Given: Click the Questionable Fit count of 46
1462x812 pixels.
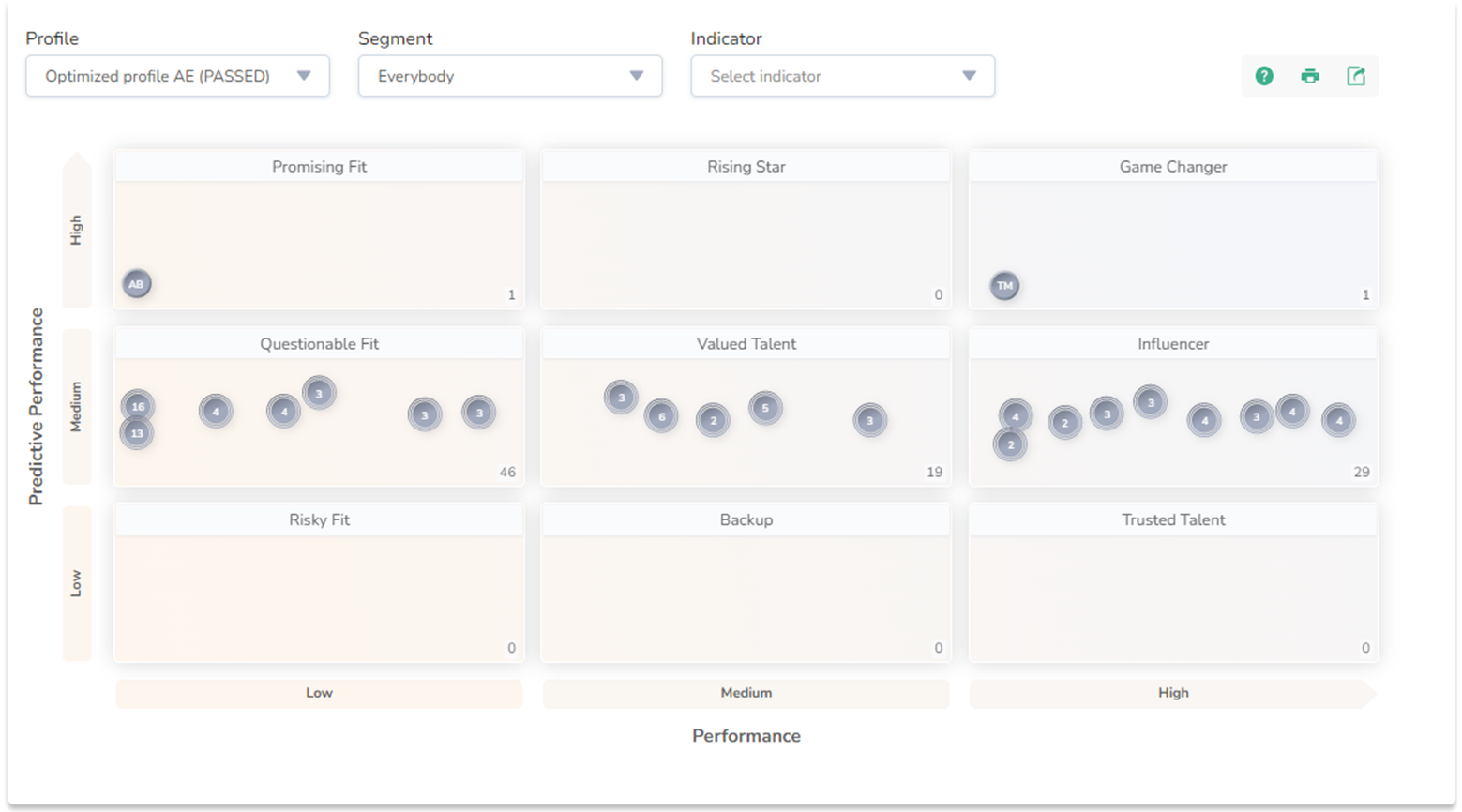Looking at the screenshot, I should [507, 473].
